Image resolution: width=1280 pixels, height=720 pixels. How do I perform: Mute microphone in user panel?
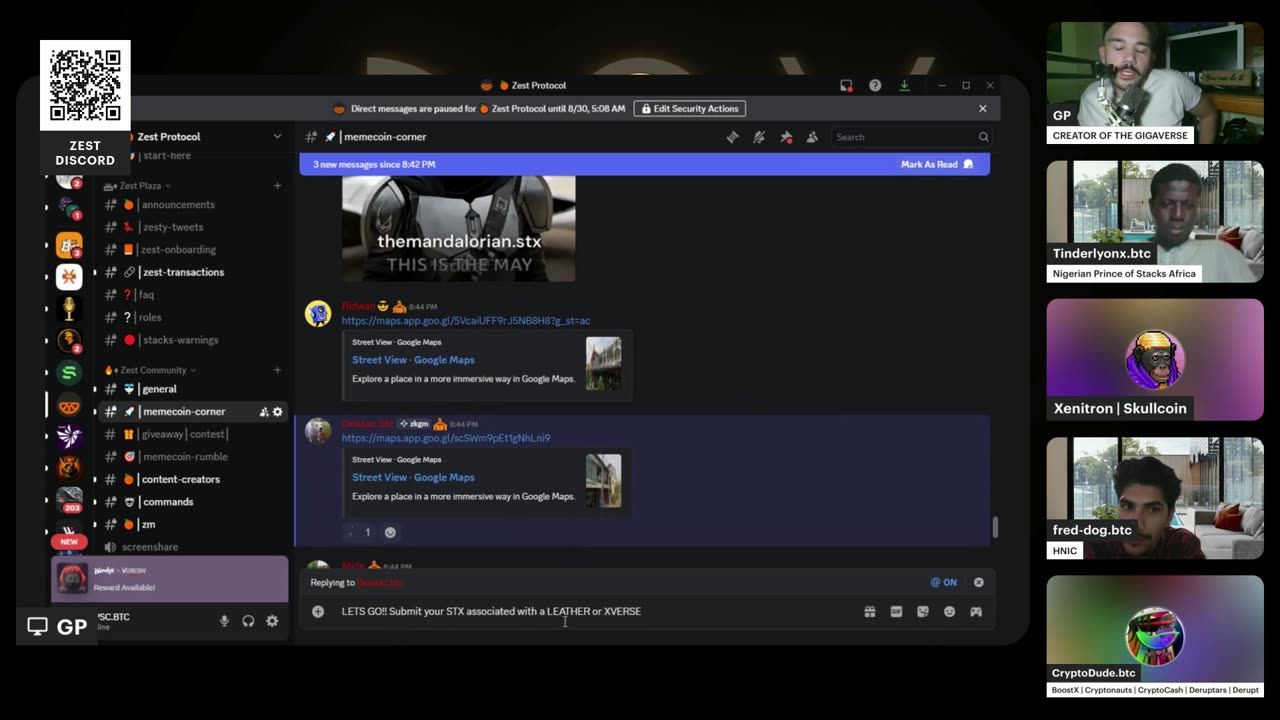(224, 621)
